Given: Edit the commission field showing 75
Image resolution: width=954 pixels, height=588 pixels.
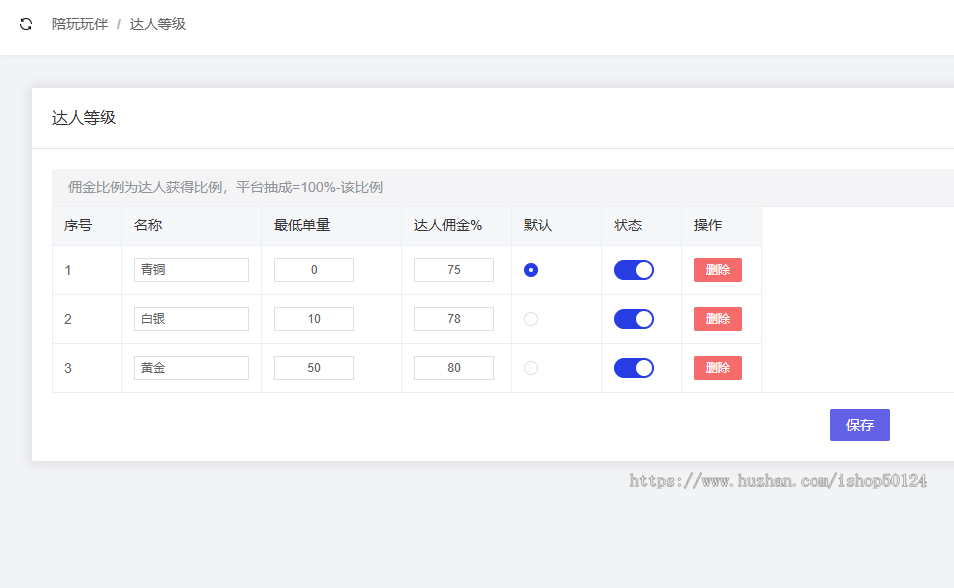Looking at the screenshot, I should [453, 270].
